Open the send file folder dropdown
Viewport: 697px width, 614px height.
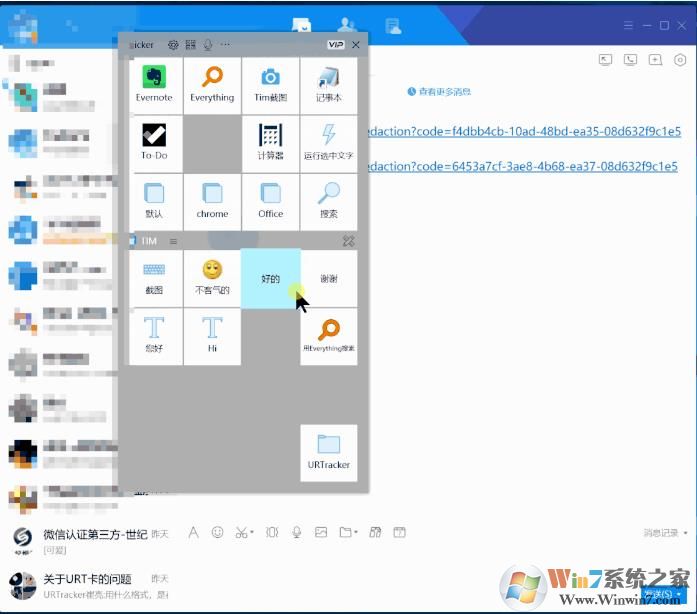coord(348,532)
